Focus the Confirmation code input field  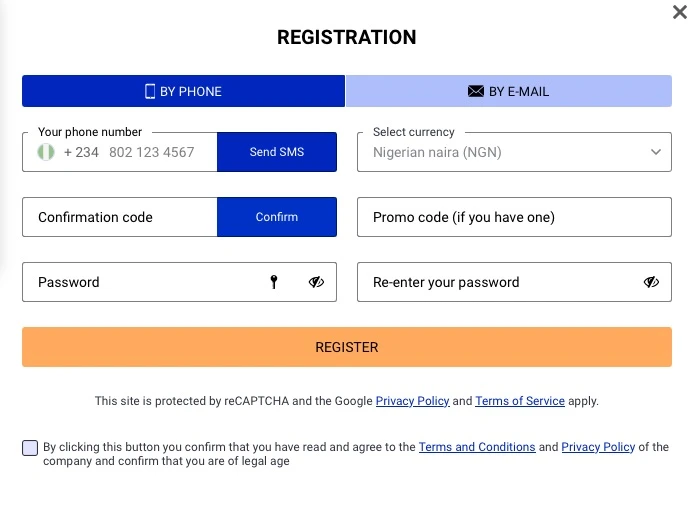(120, 217)
